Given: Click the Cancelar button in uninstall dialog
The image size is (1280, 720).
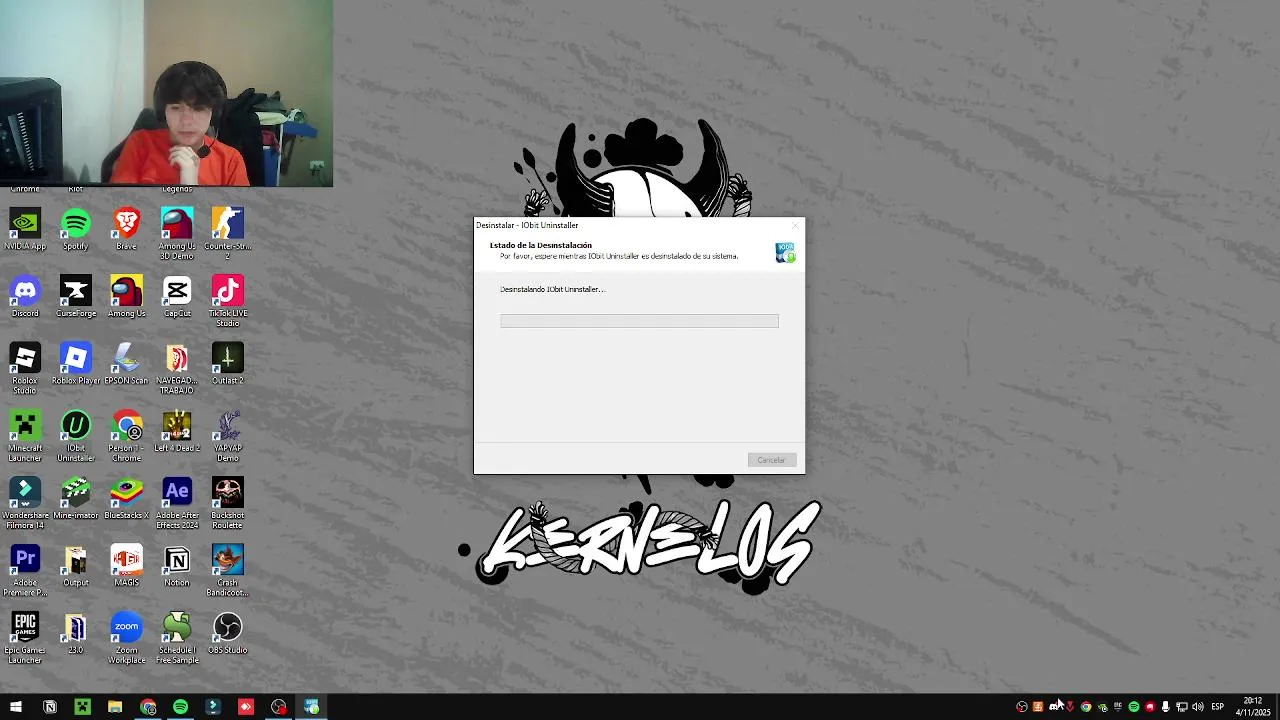Looking at the screenshot, I should point(771,460).
